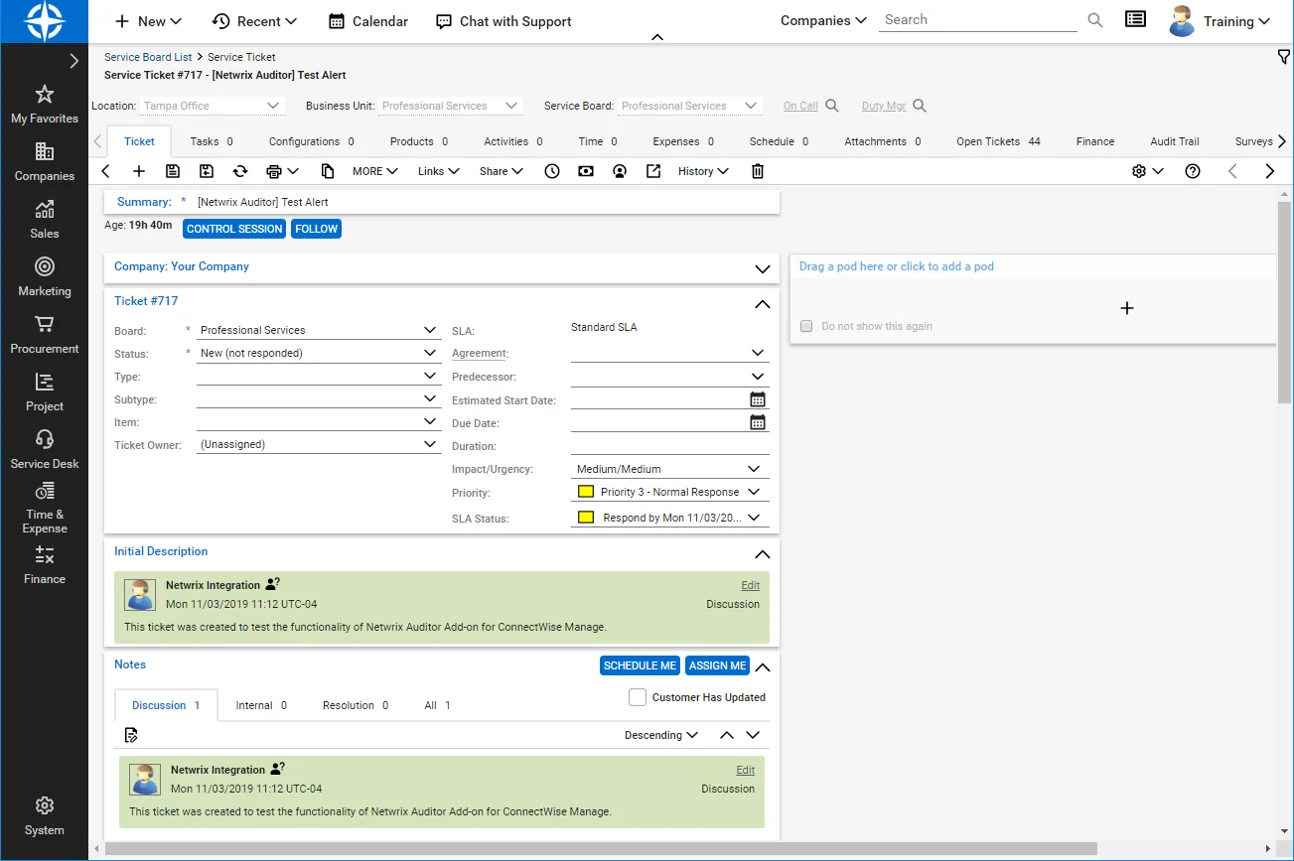This screenshot has height=861, width=1294.
Task: Open the Procurement cart module
Action: coord(44,335)
